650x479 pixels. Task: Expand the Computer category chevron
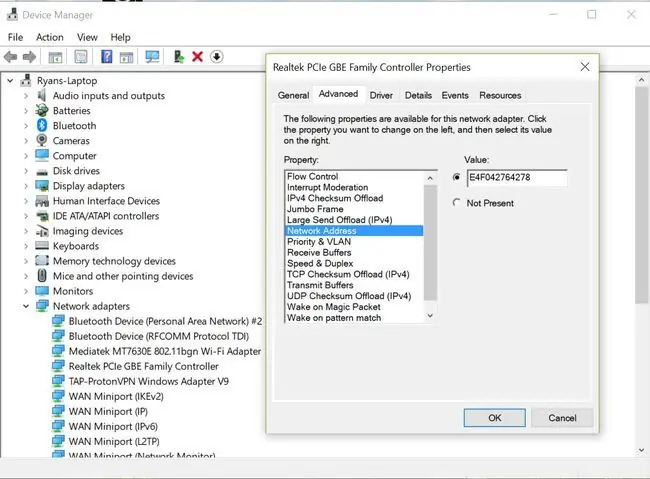click(26, 156)
